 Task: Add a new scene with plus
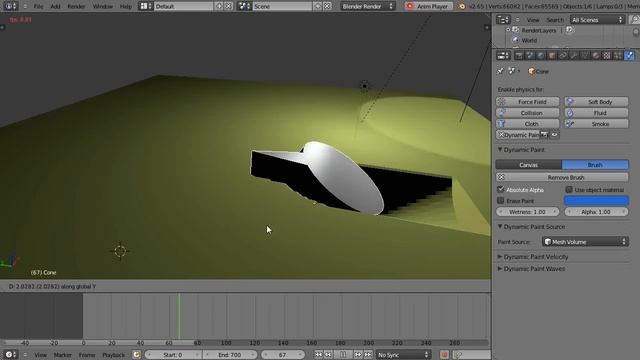318,6
